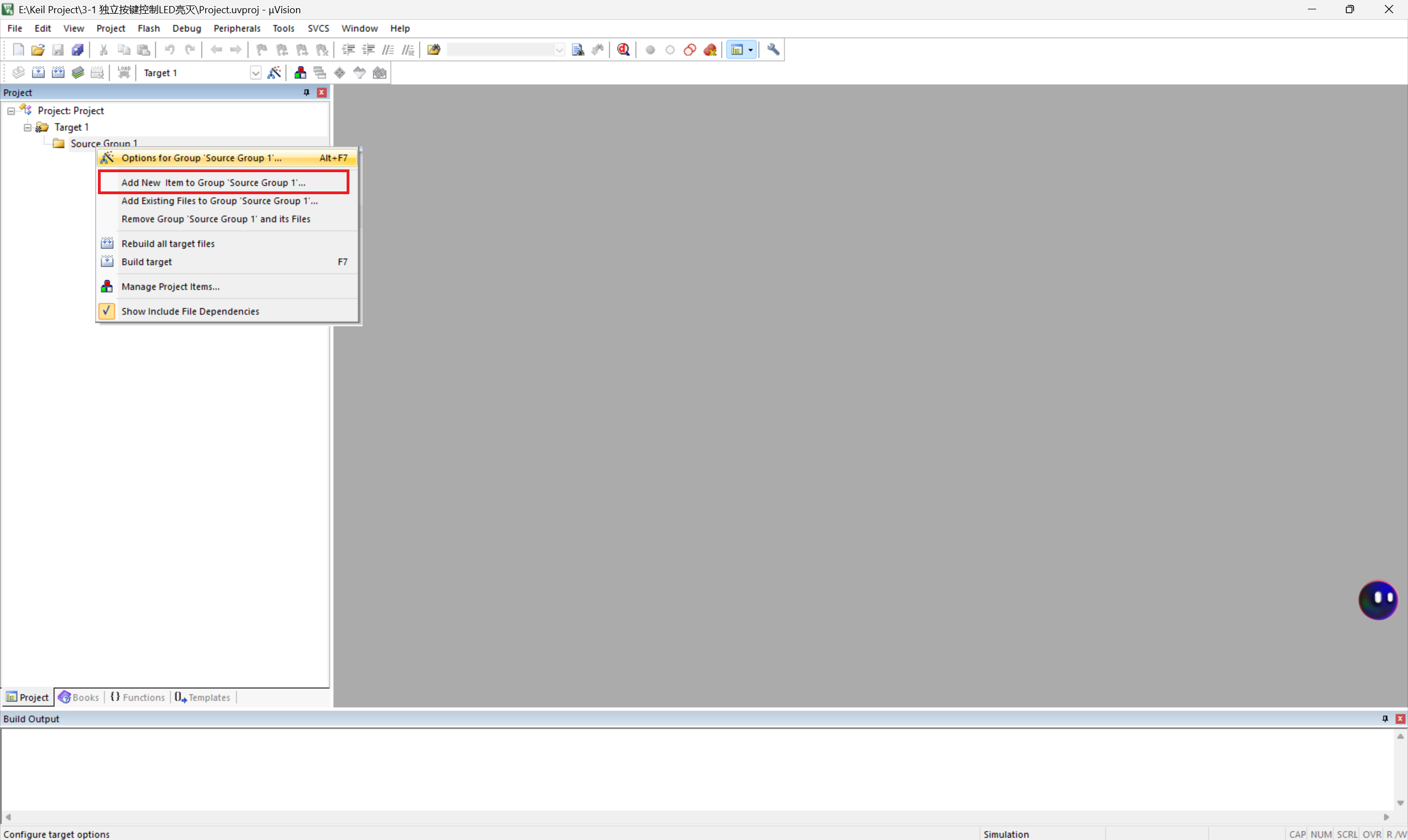Choose Add Existing Files to Group

coord(219,201)
